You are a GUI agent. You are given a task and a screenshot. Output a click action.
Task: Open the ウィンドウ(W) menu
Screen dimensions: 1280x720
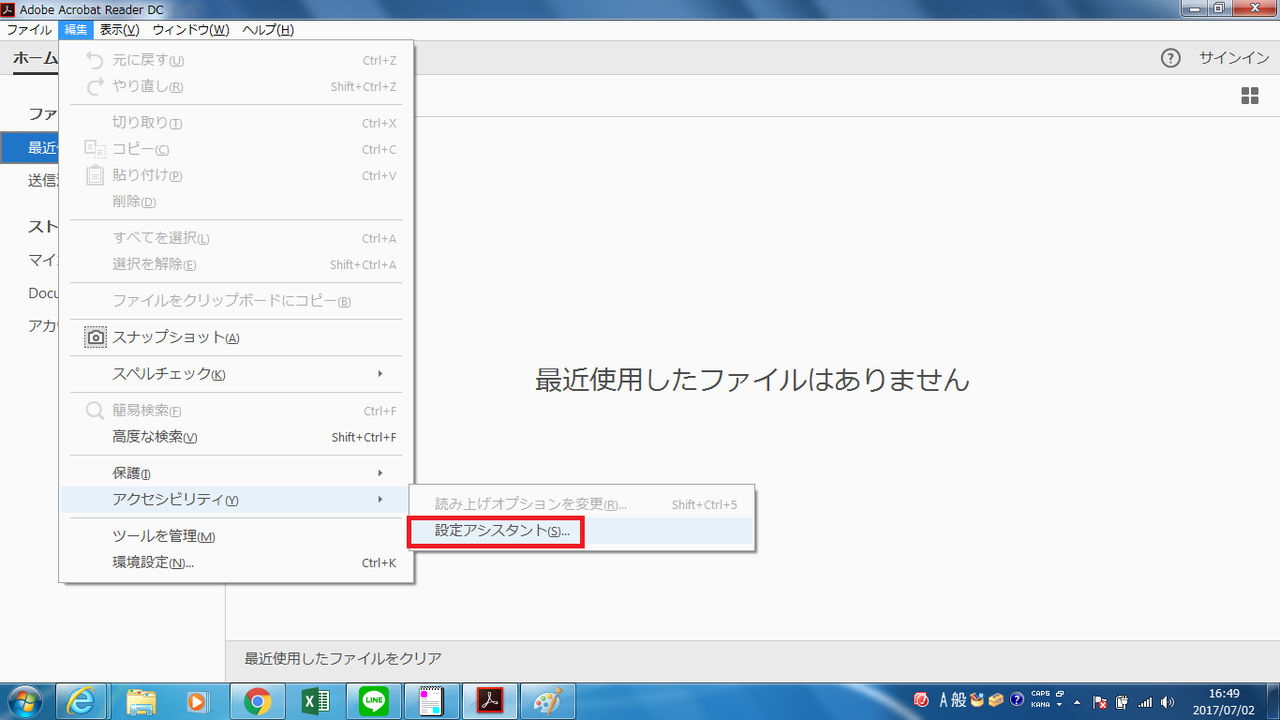[x=190, y=30]
